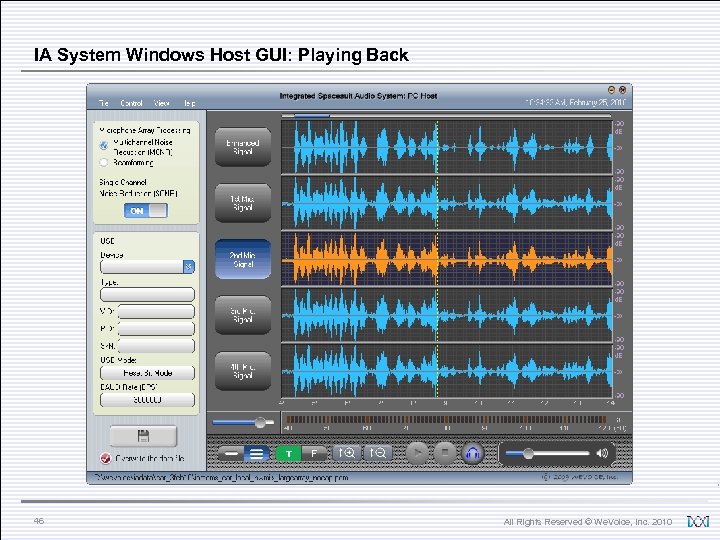
Task: Expand the USB Device dropdown
Action: [189, 266]
